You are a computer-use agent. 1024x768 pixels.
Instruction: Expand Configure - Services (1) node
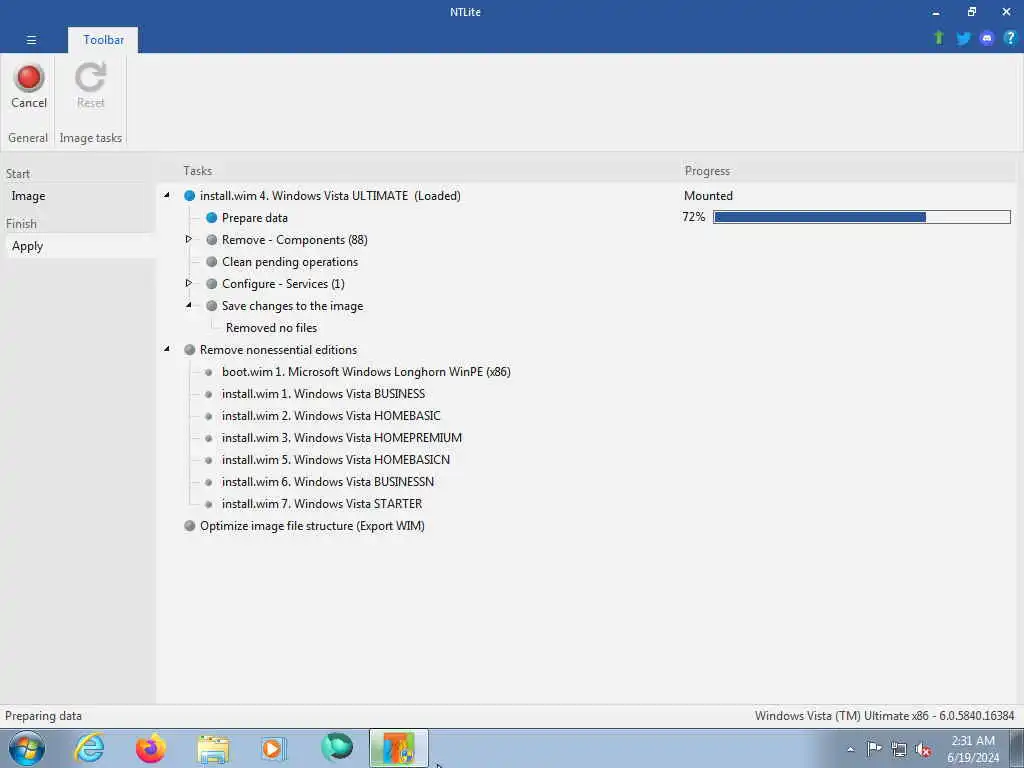pos(189,283)
